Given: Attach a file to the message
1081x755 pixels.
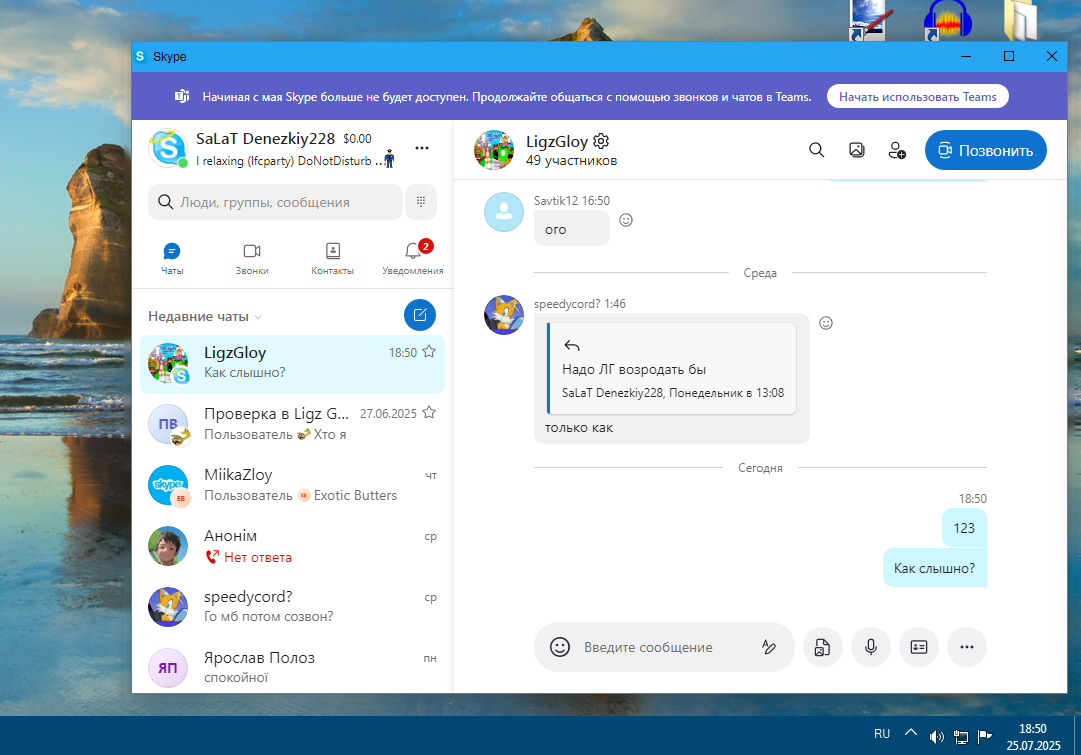Looking at the screenshot, I should point(823,647).
